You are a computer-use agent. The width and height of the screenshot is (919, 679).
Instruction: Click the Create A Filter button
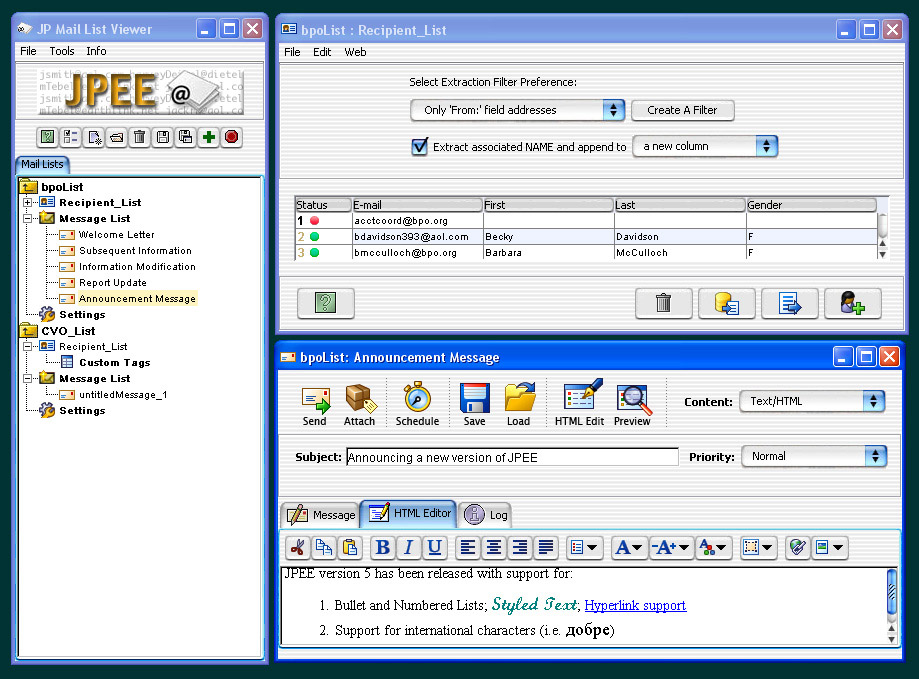pos(682,110)
